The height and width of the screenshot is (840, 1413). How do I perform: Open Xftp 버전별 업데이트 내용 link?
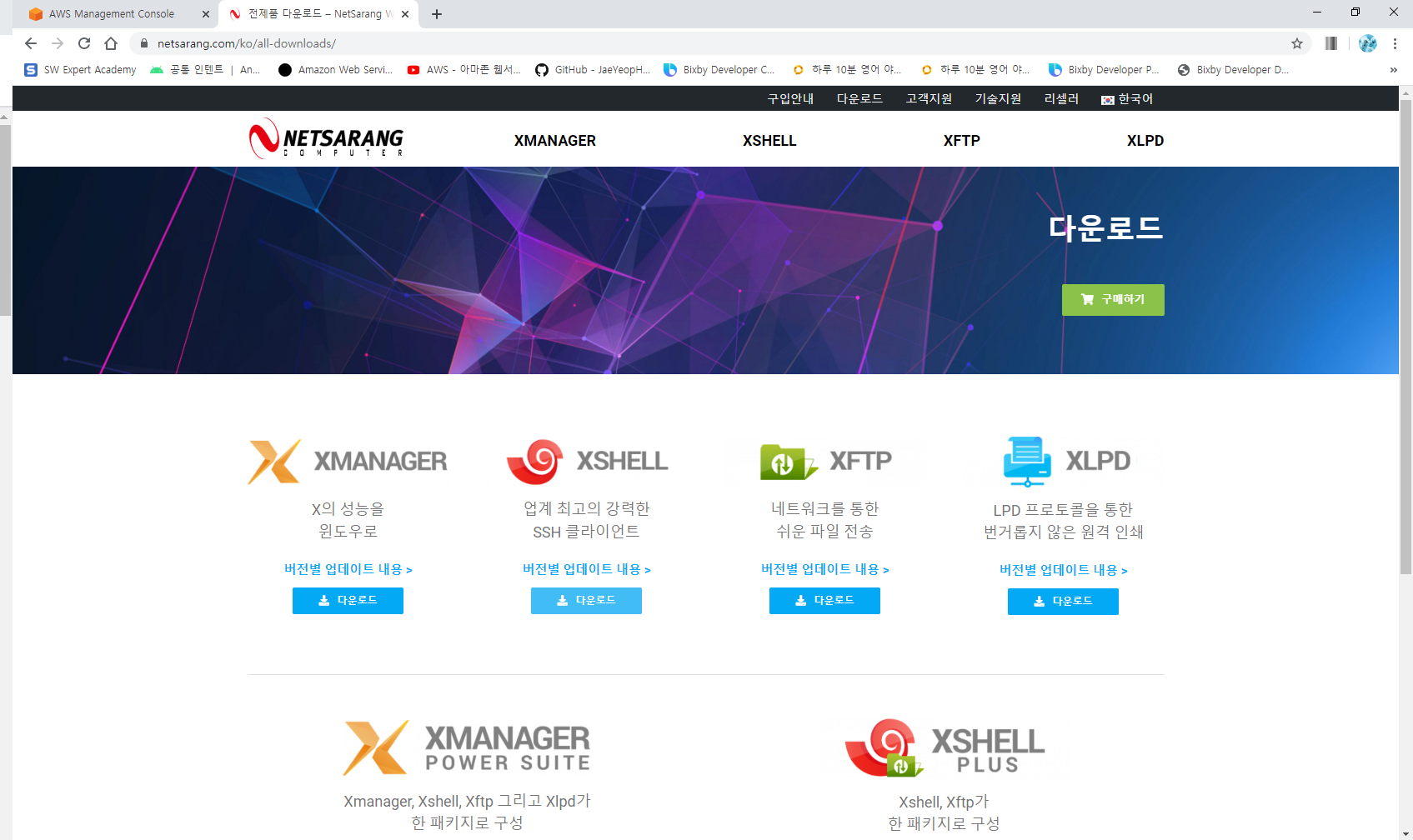(x=825, y=569)
